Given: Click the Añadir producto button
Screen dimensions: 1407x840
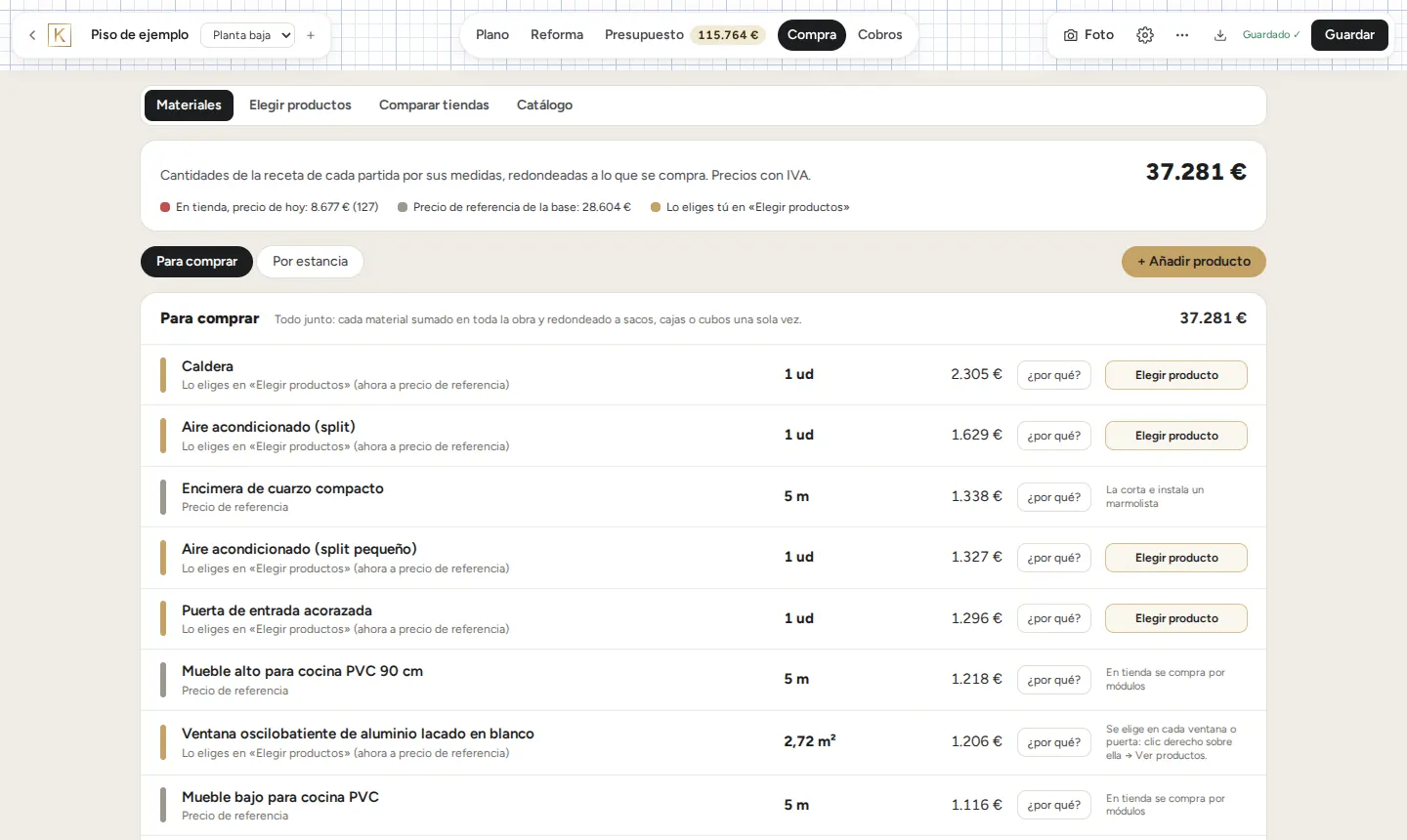Looking at the screenshot, I should tap(1194, 262).
